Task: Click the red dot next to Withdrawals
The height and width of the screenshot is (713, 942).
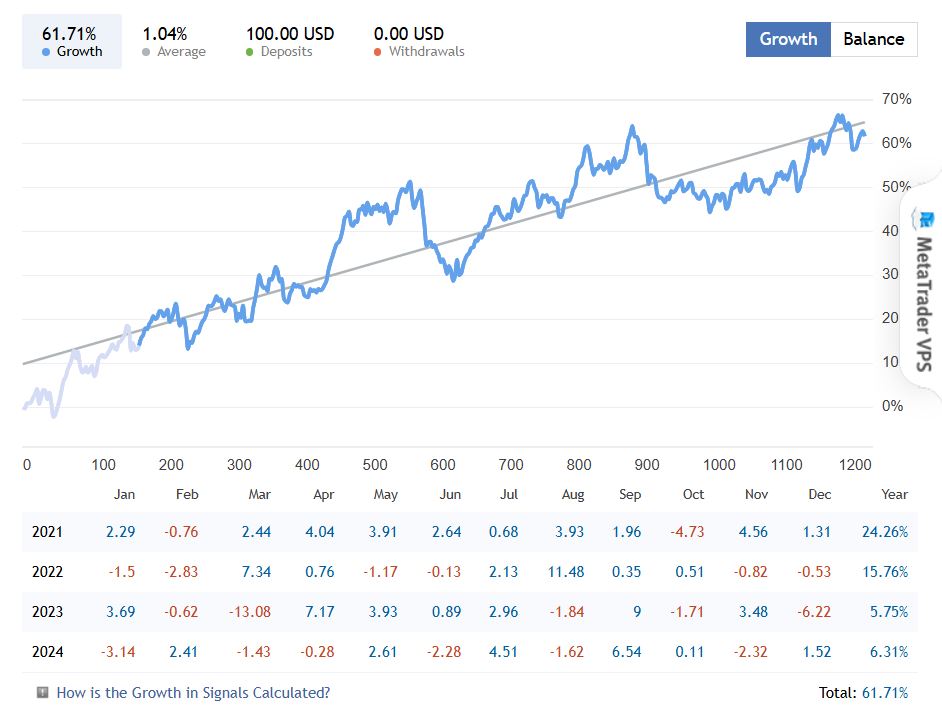Action: pos(378,52)
